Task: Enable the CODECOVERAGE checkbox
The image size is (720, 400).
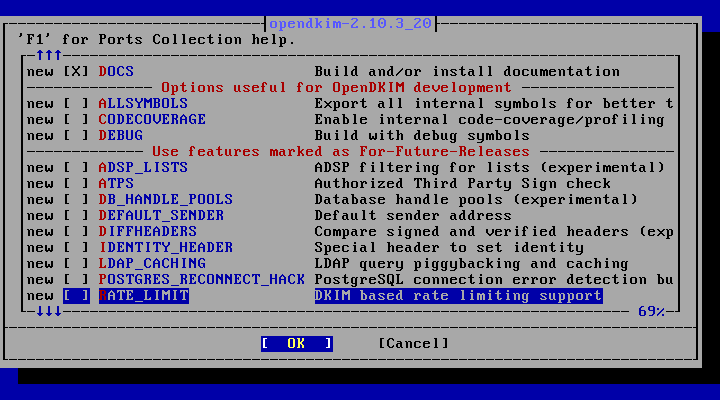Action: coord(76,120)
